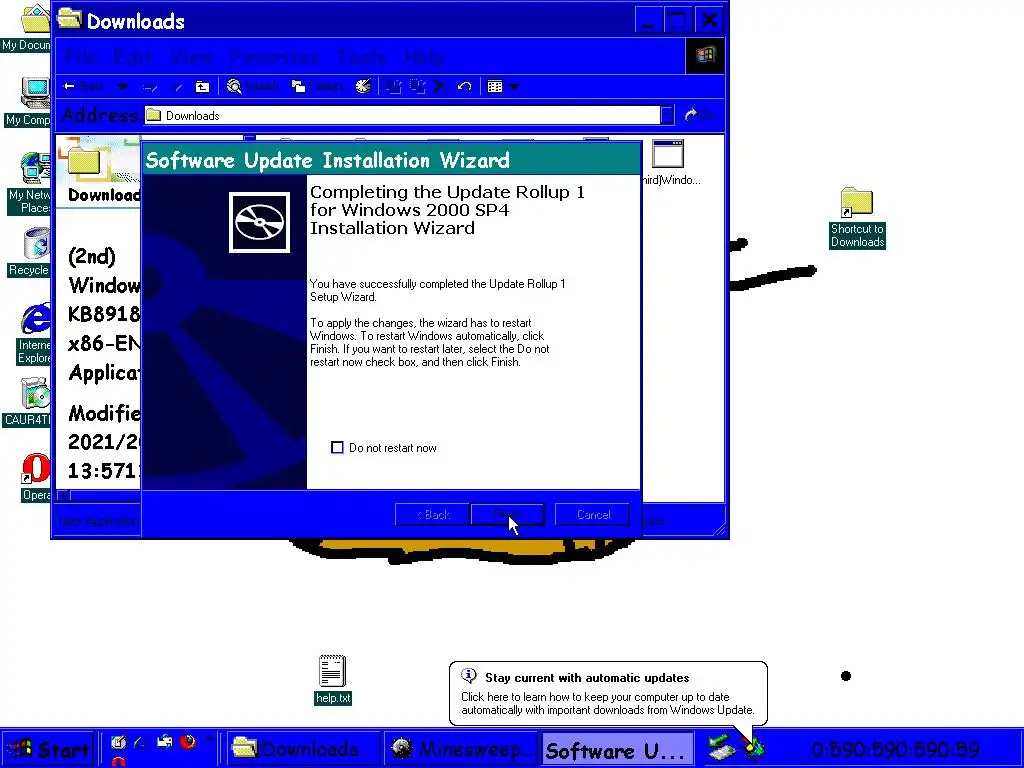This screenshot has width=1024, height=768.
Task: Select the help.txt desktop file
Action: click(332, 679)
